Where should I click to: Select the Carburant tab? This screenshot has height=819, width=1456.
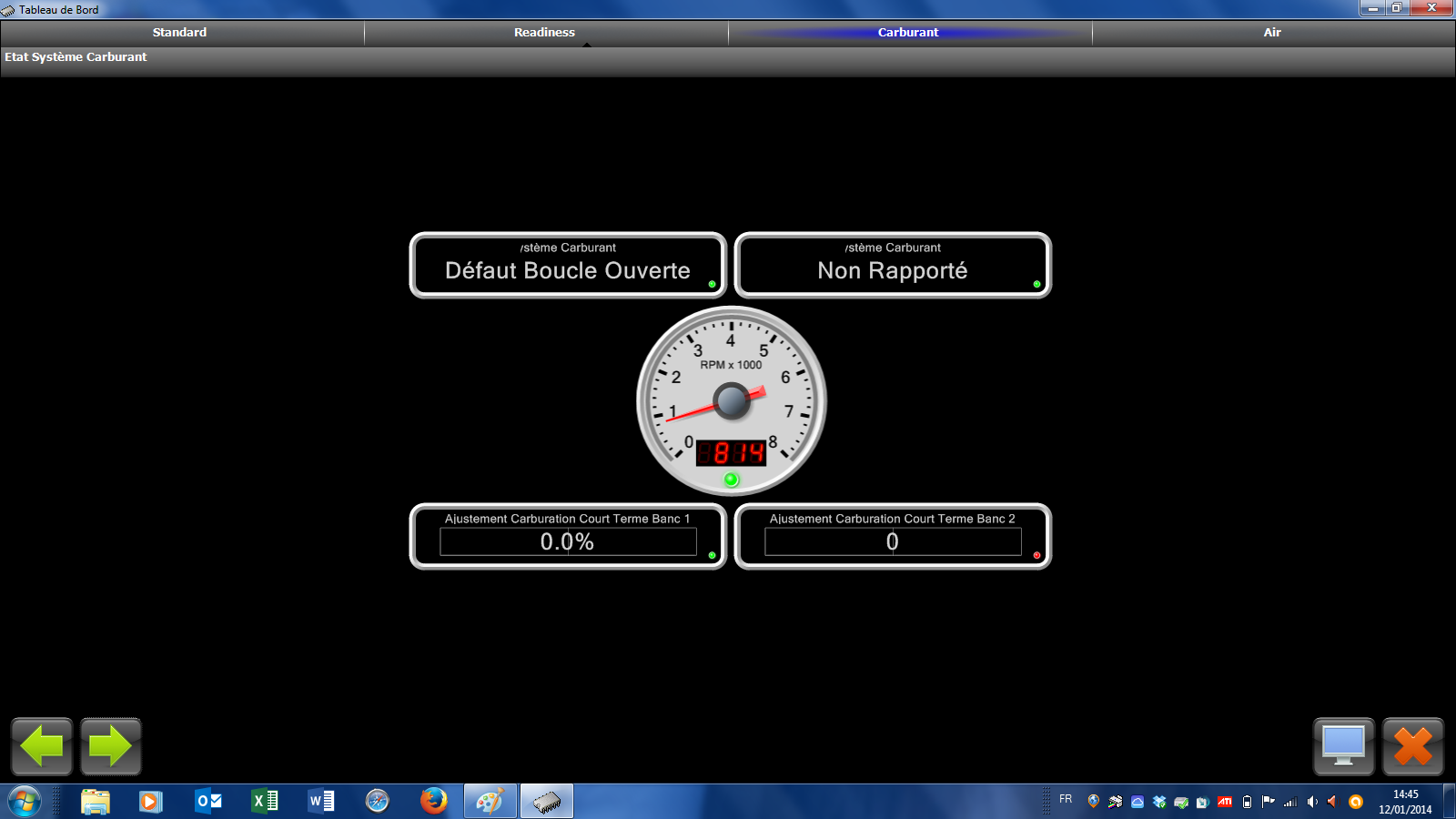click(908, 33)
